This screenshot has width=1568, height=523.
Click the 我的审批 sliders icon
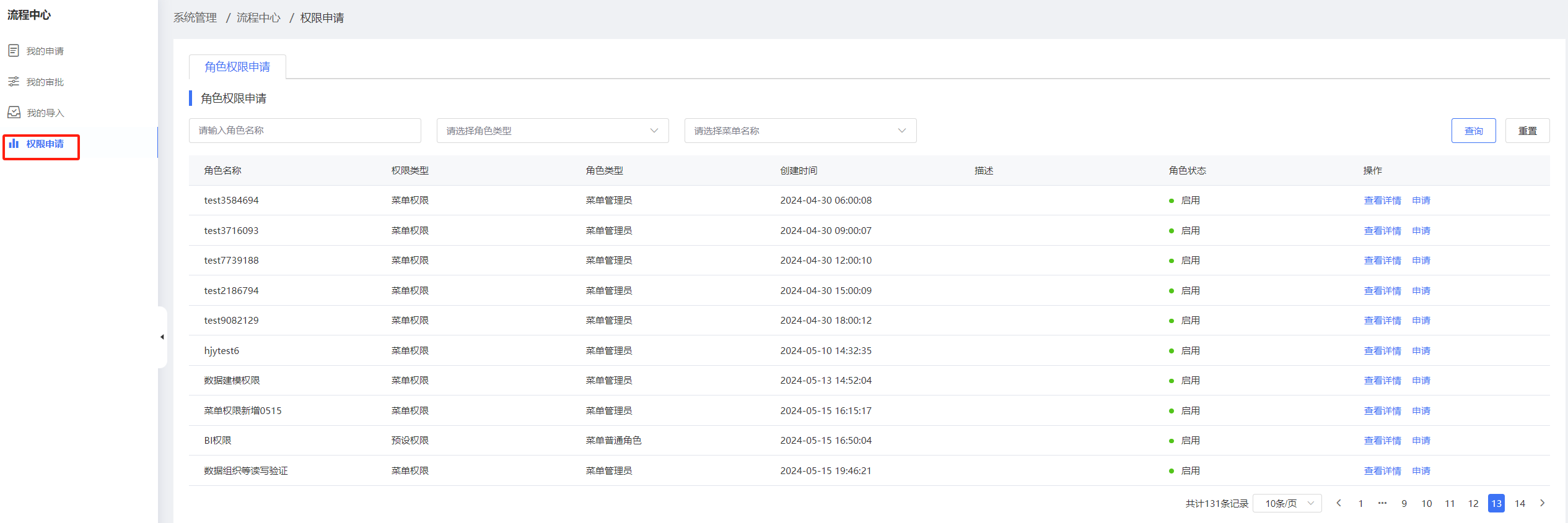pos(14,82)
